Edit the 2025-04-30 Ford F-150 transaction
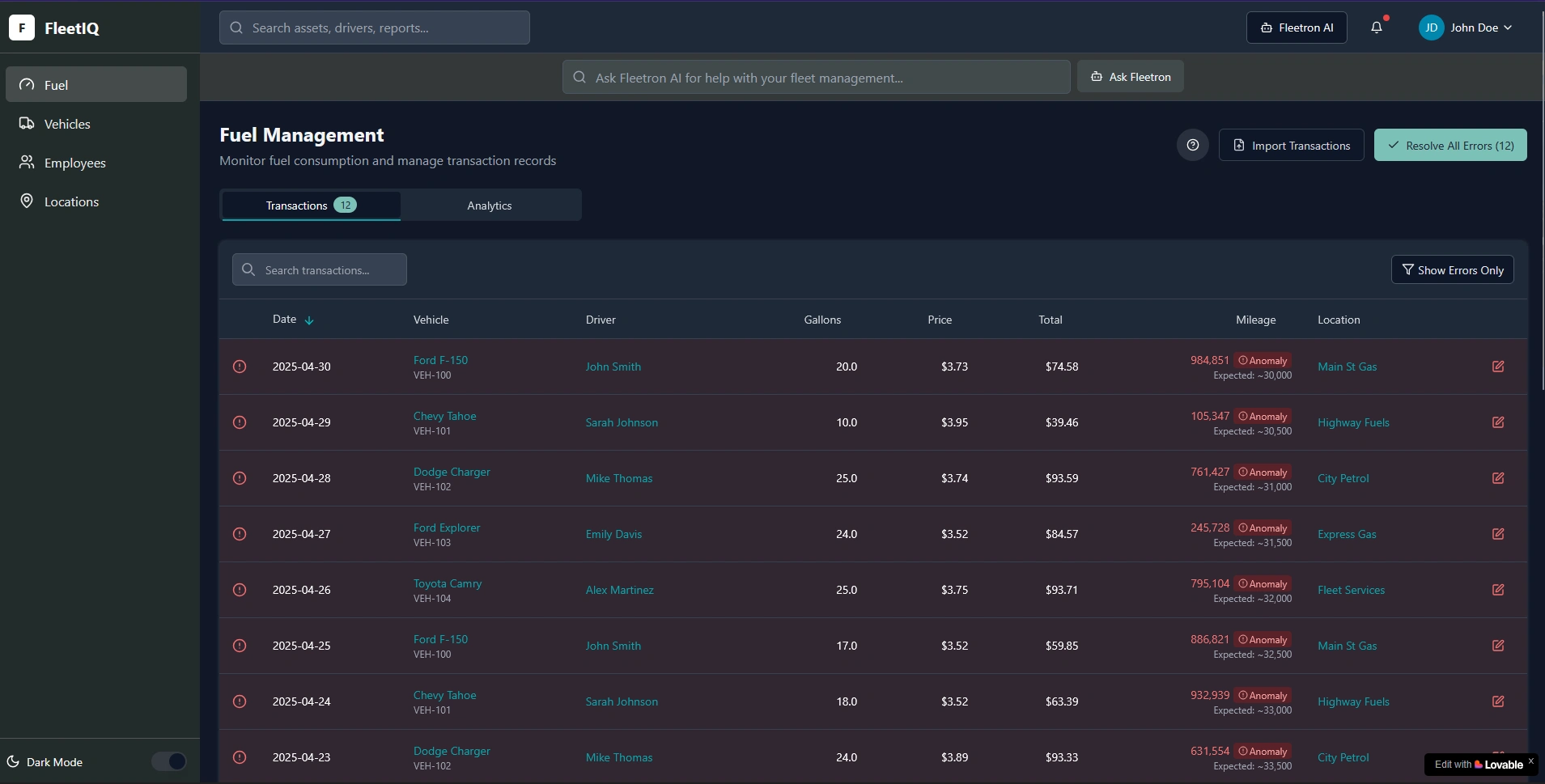 click(x=1498, y=367)
